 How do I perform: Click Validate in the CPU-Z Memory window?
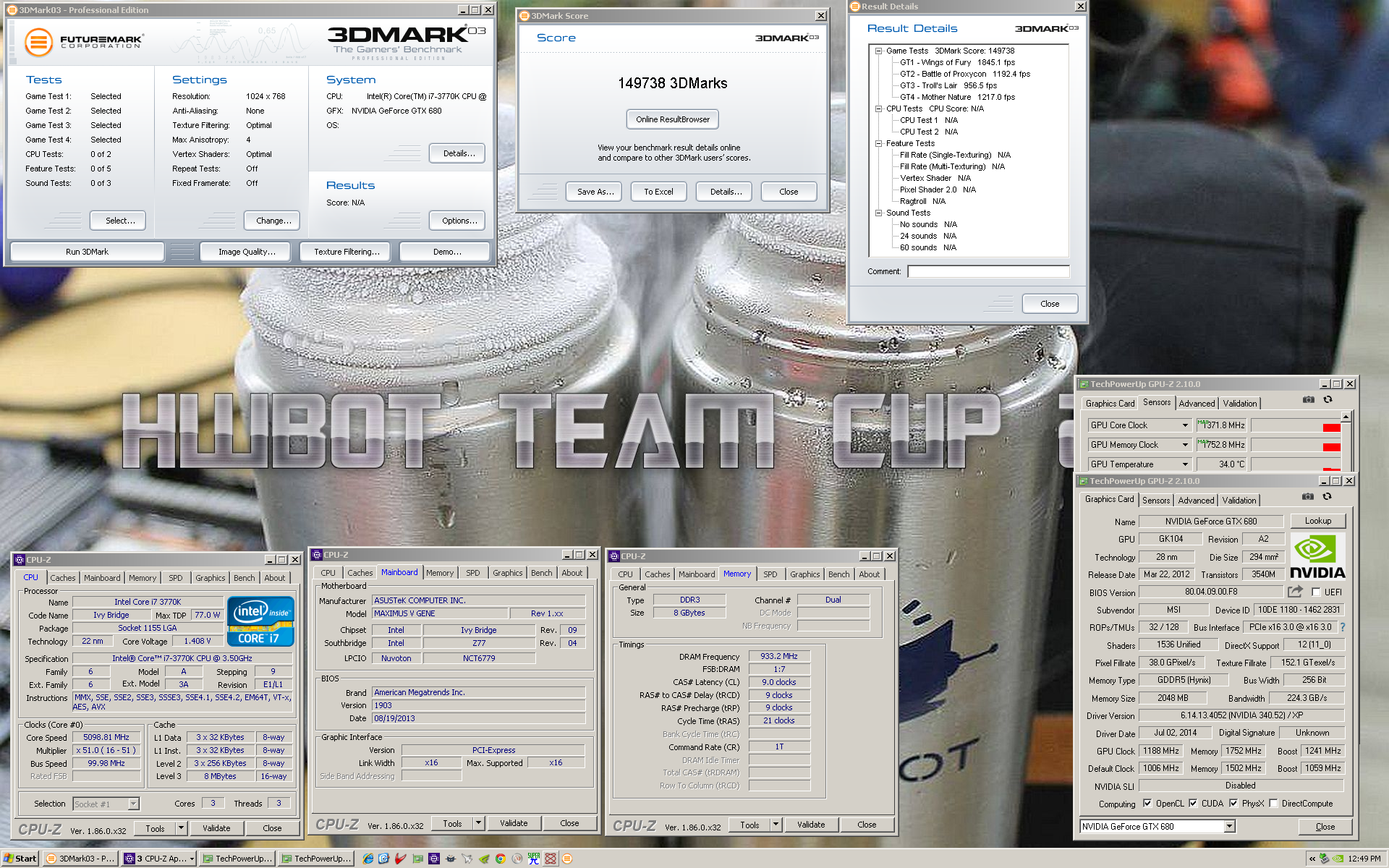pos(810,825)
